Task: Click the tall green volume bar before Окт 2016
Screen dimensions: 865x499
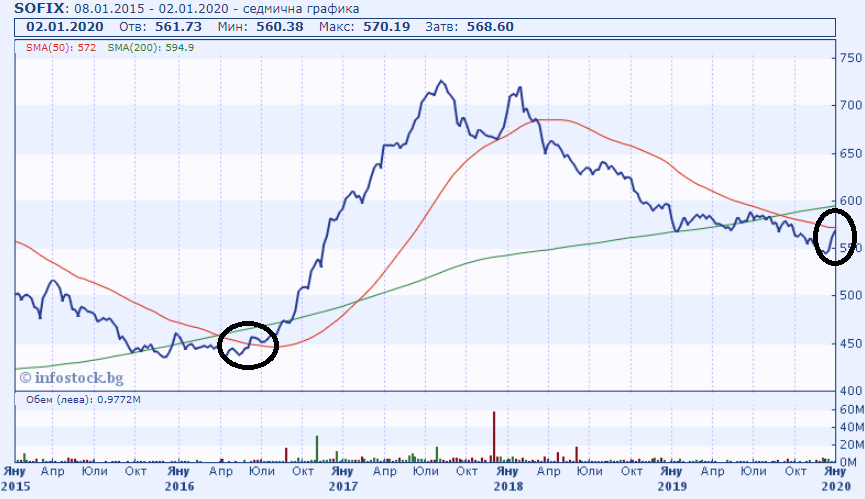Action: click(x=317, y=448)
